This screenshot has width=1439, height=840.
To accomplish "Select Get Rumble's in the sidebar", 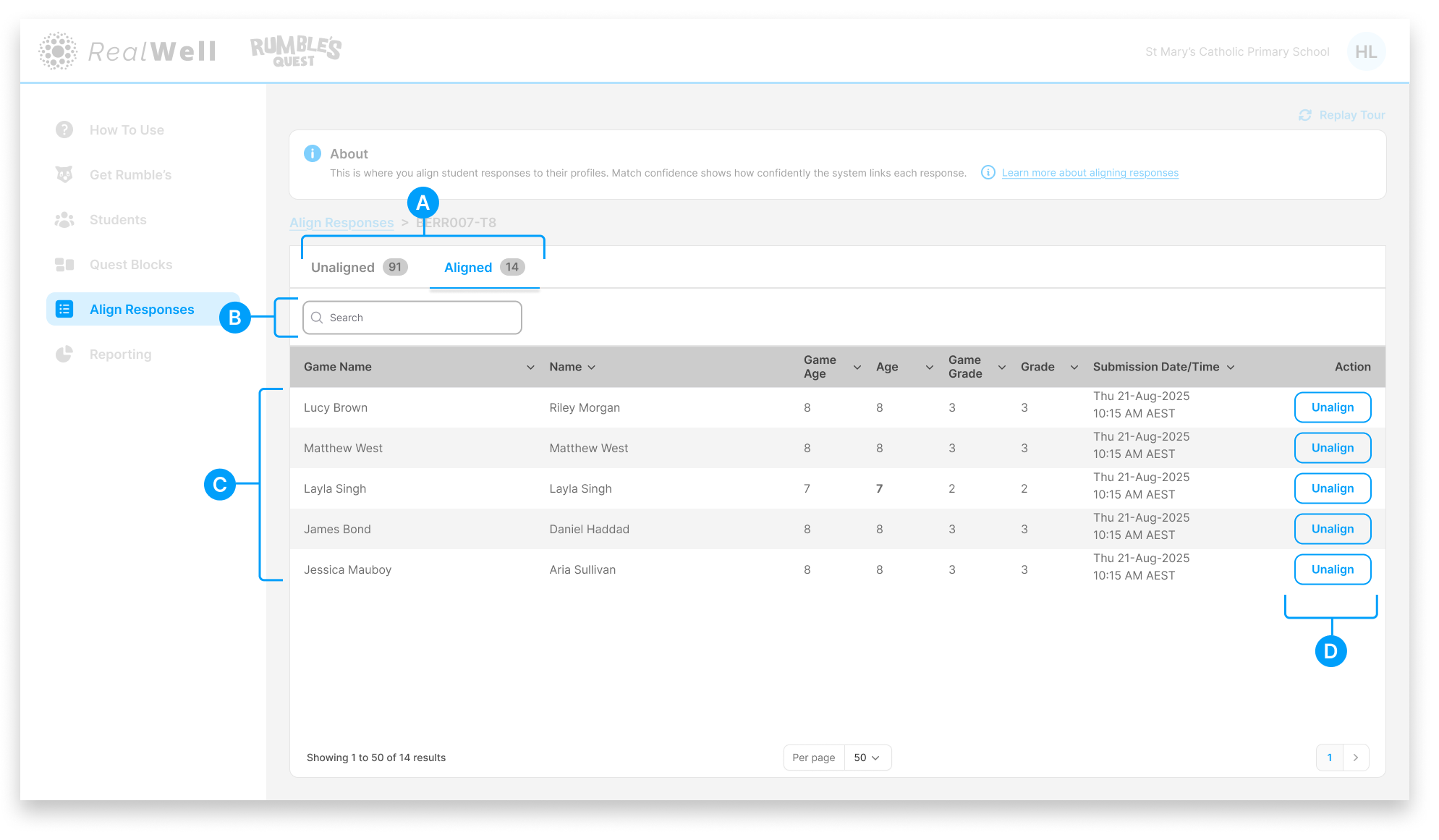I will point(130,174).
